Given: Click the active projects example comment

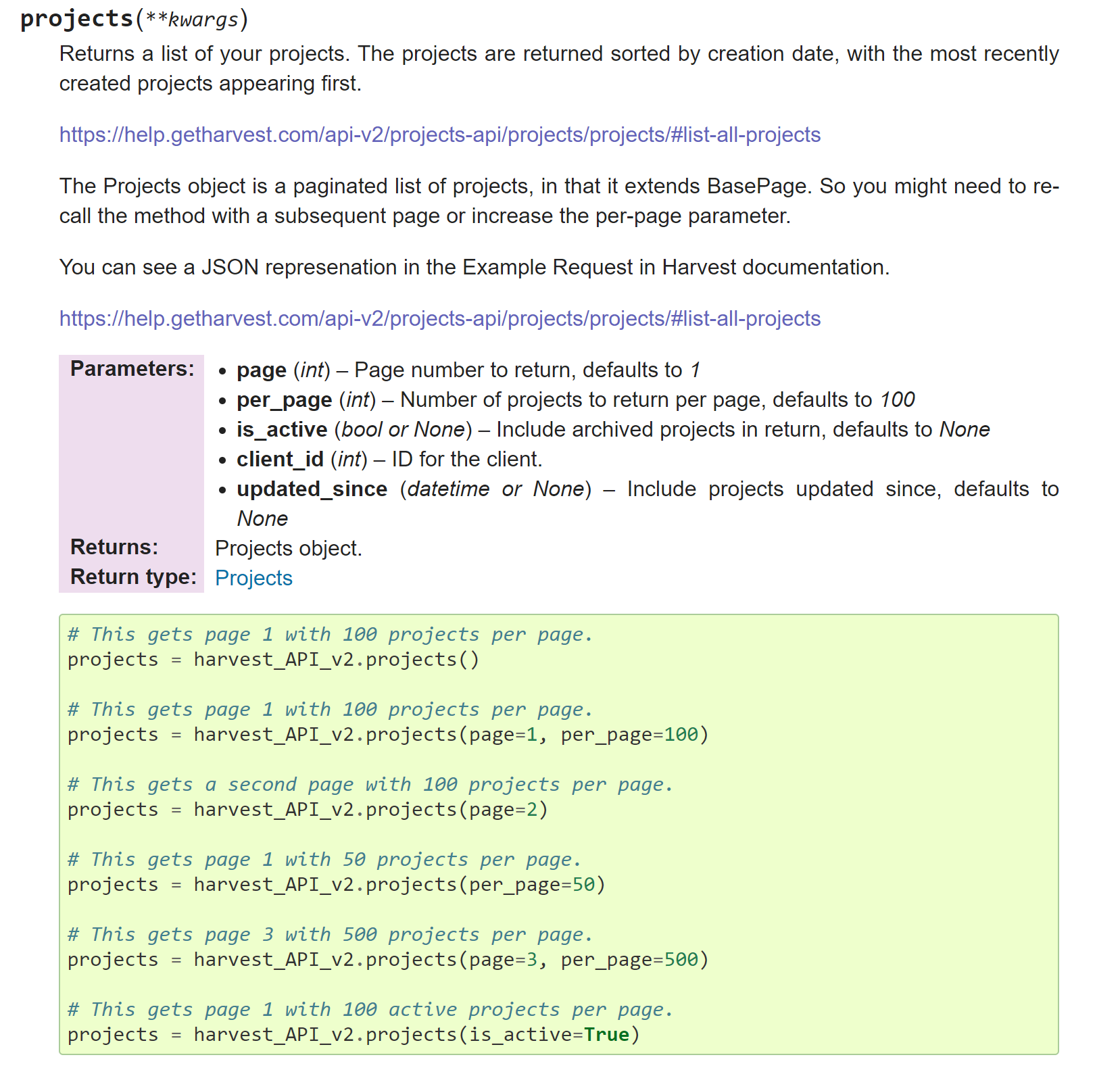Looking at the screenshot, I should click(368, 1009).
